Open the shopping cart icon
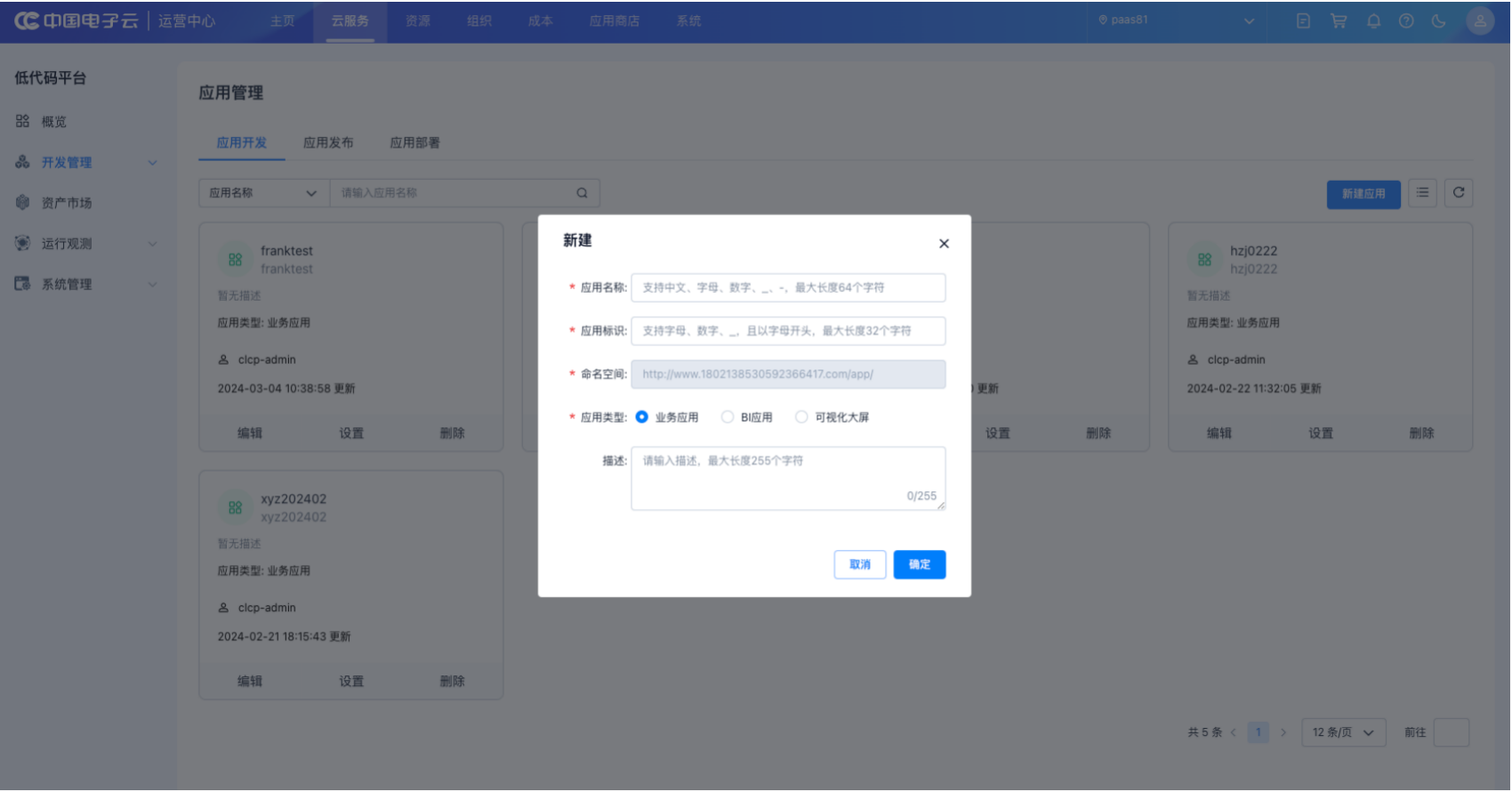 (1338, 20)
